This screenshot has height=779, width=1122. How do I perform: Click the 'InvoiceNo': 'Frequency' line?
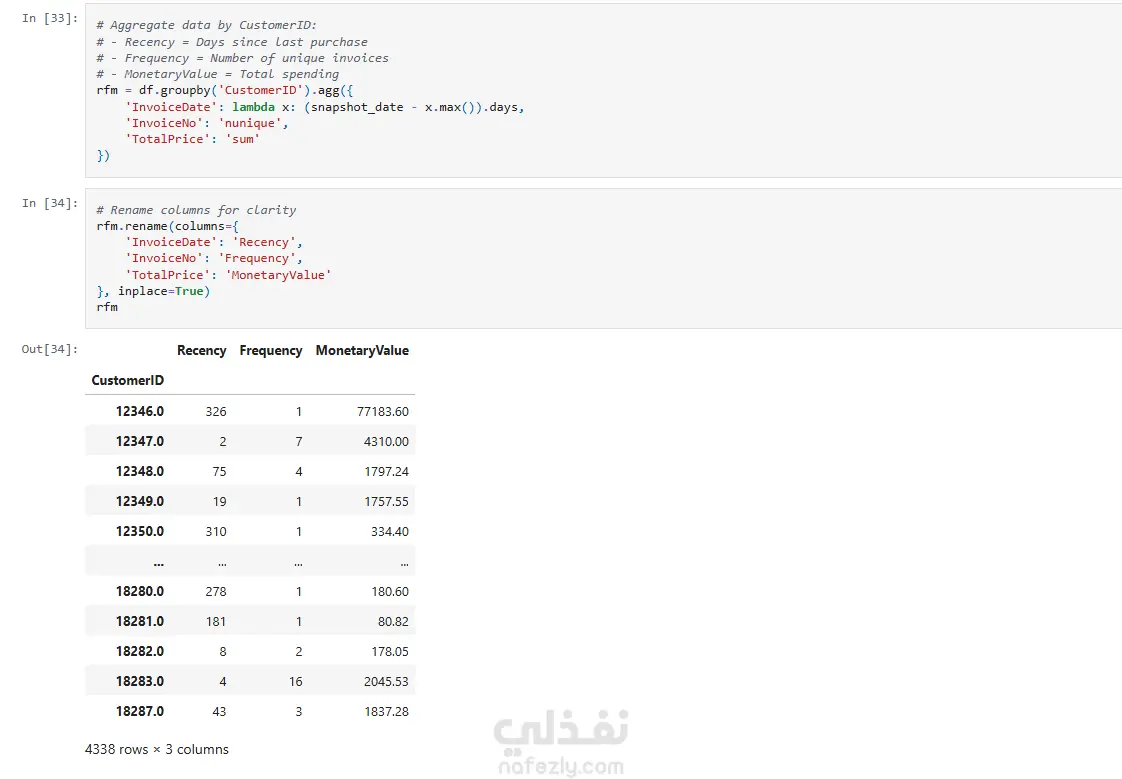(214, 258)
